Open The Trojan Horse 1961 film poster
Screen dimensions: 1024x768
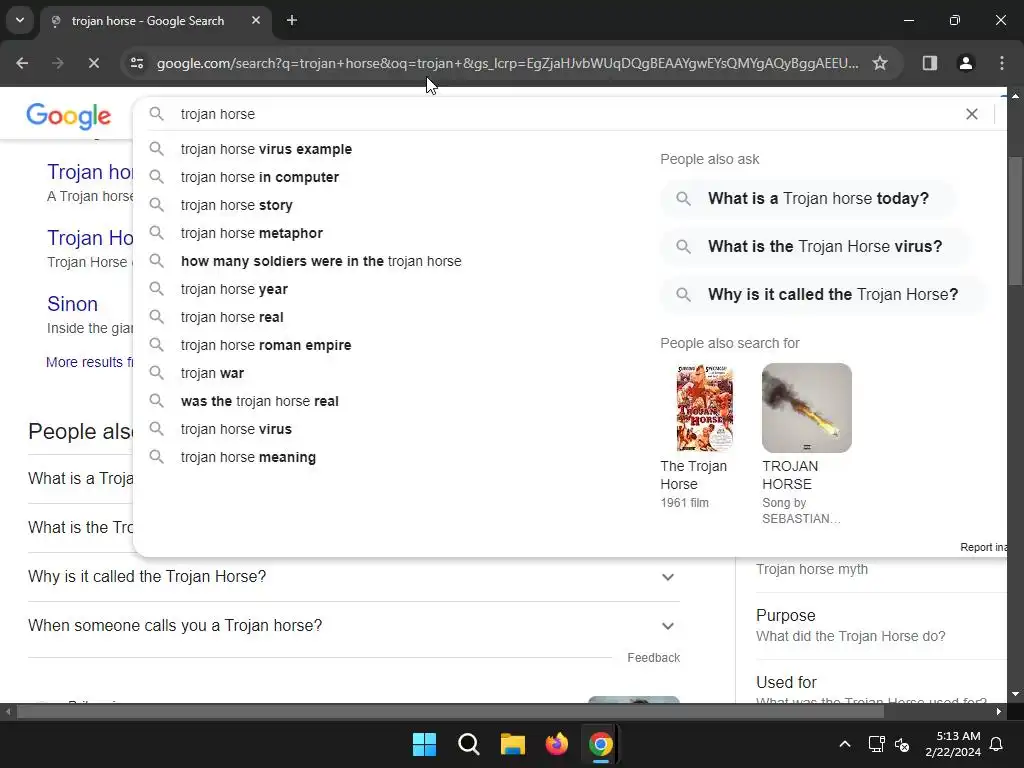pos(705,408)
